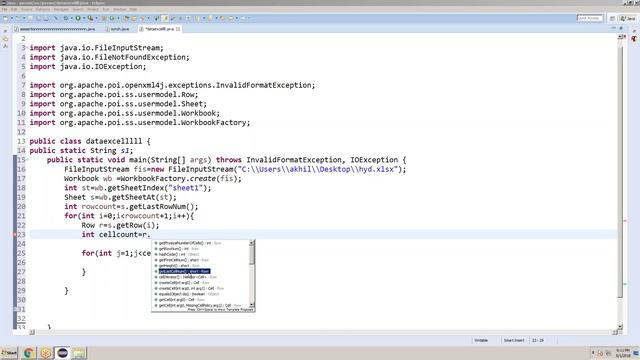
Task: Open the Run configurations dropdown arrow
Action: tap(84, 18)
